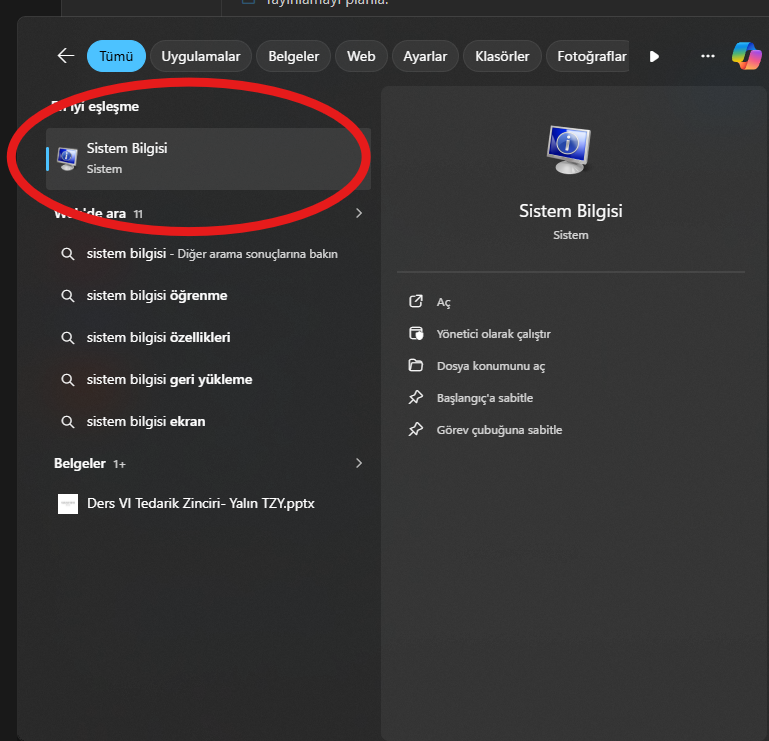Select the Tümü filter tab

coord(116,56)
